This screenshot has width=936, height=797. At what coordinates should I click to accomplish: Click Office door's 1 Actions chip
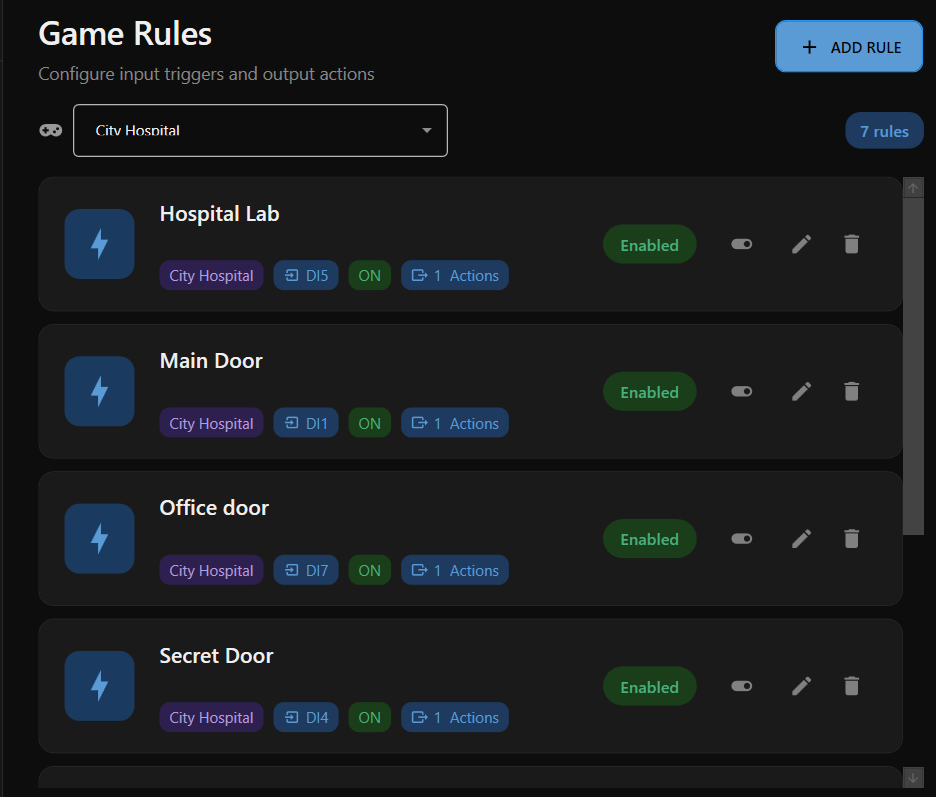(x=455, y=570)
